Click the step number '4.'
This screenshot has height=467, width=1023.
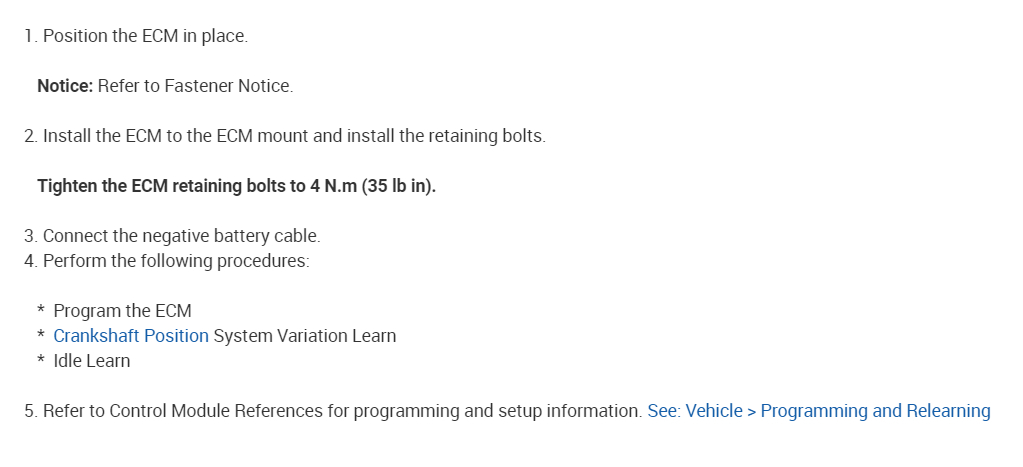tap(30, 261)
